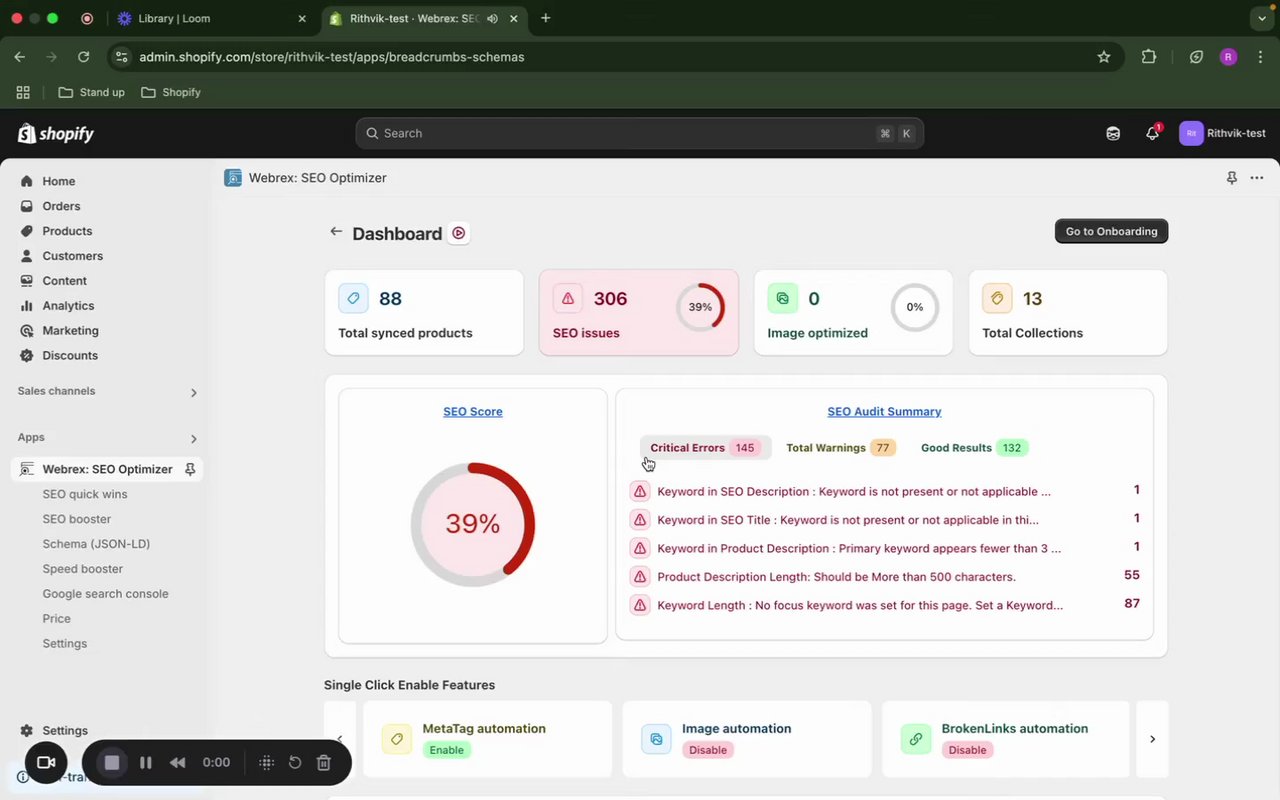Screen dimensions: 1280x800
Task: Click the notifications bell icon
Action: coord(1152,133)
